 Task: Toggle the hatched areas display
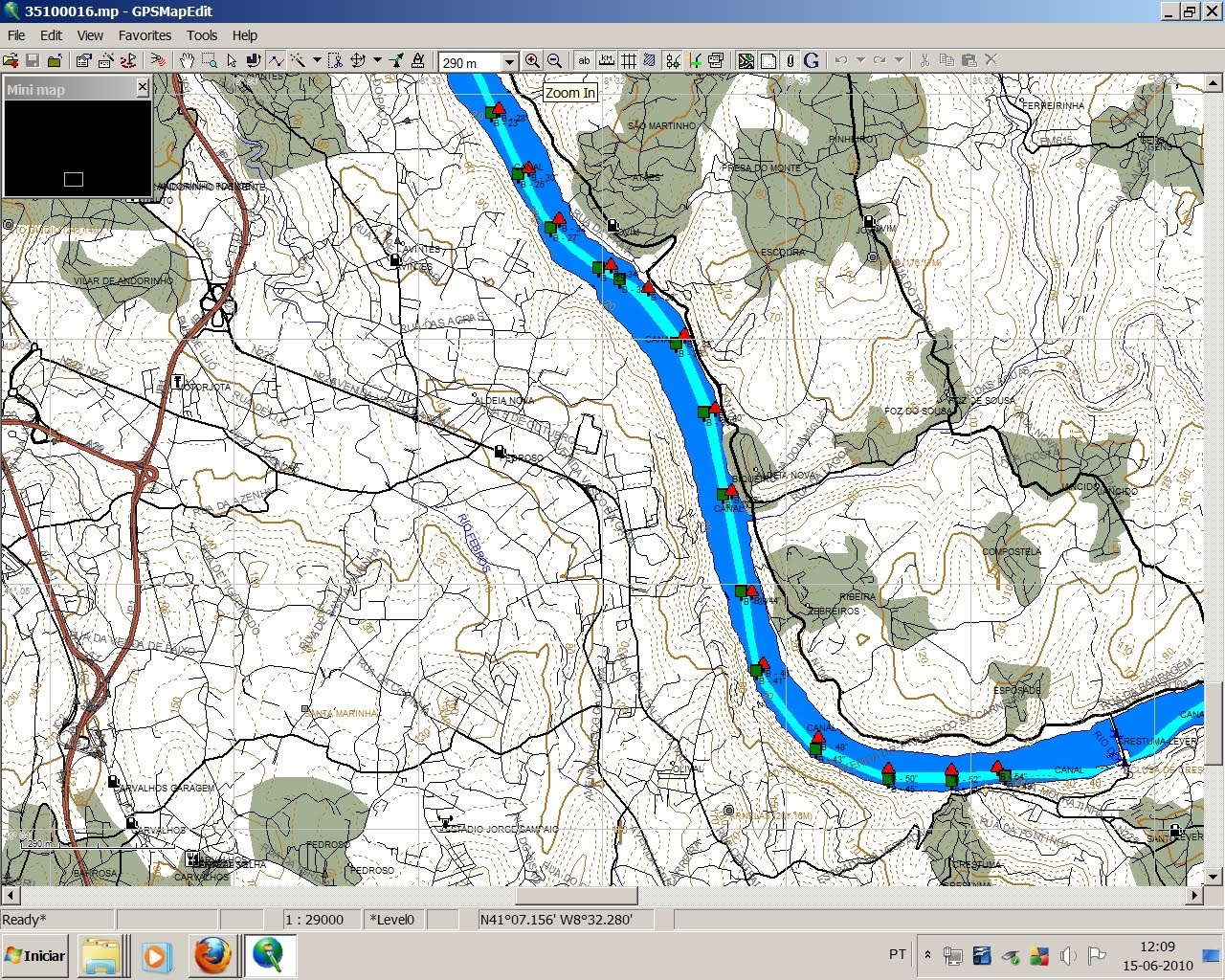[648, 60]
